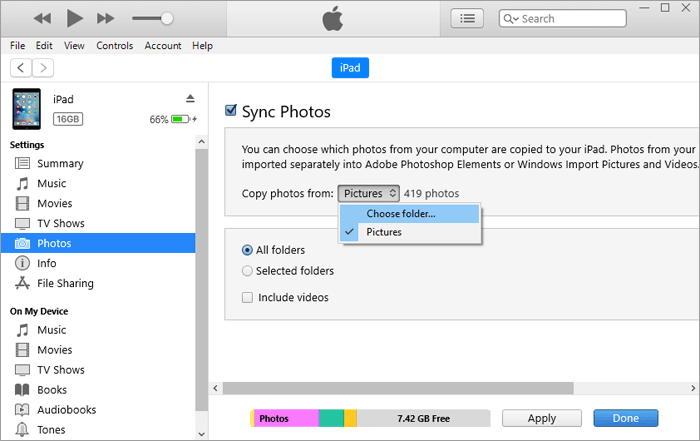
Task: Open TV Shows under Settings
Action: point(60,223)
